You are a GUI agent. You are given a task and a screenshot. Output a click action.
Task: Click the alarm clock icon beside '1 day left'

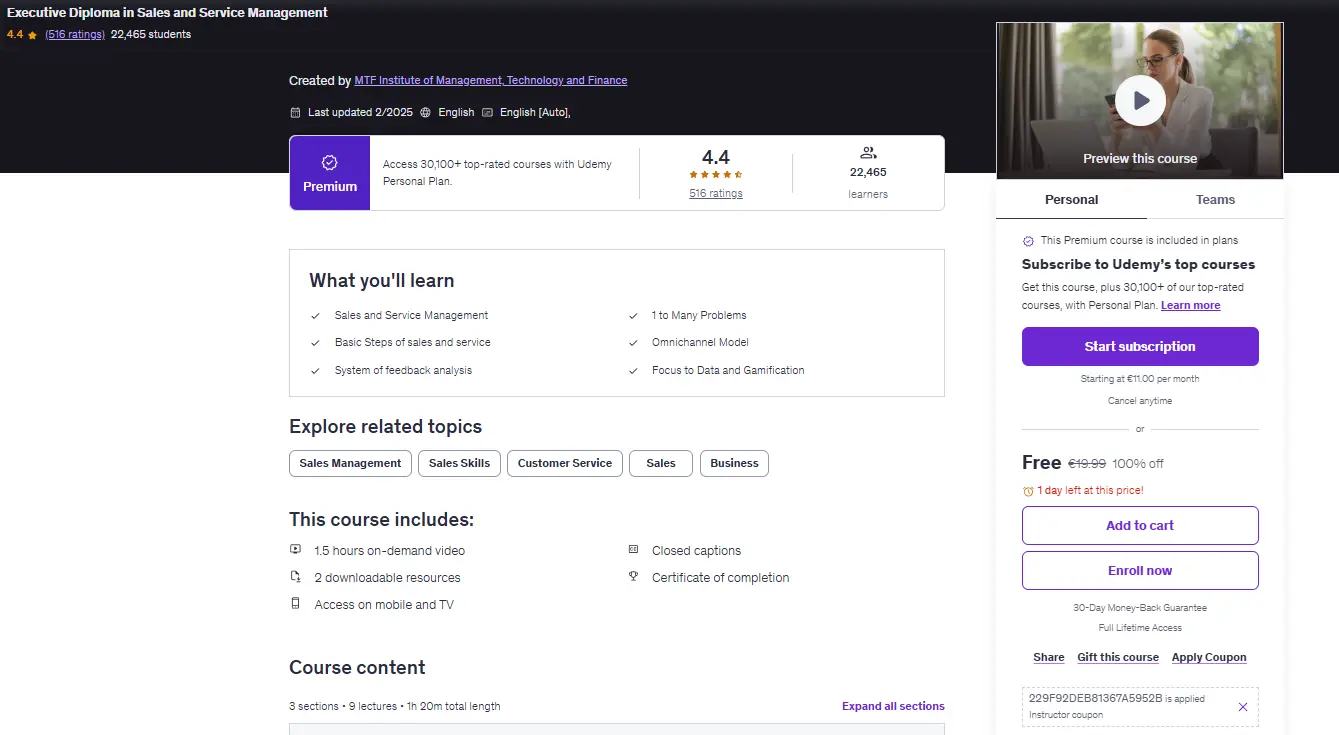[1028, 491]
